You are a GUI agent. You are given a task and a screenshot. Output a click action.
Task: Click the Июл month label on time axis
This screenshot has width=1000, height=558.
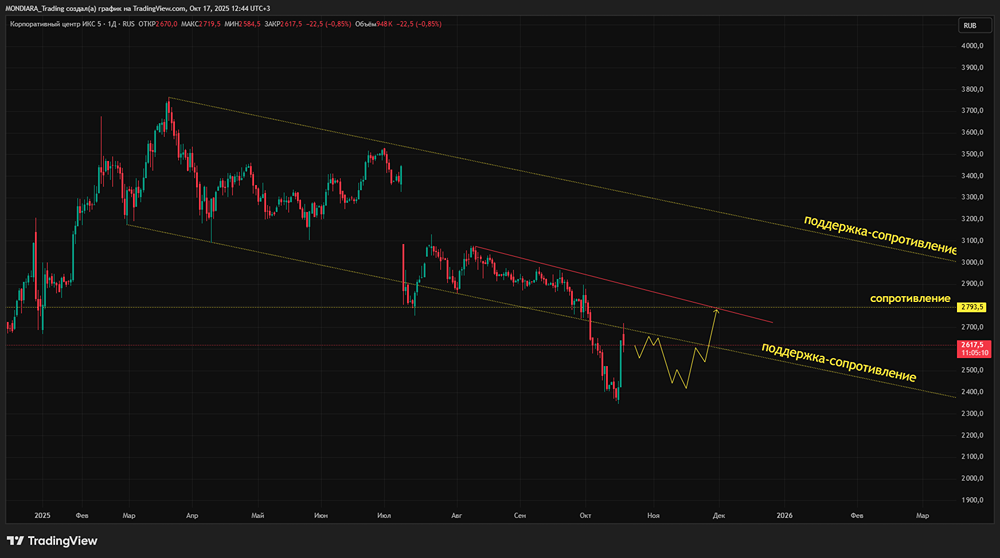tap(384, 515)
